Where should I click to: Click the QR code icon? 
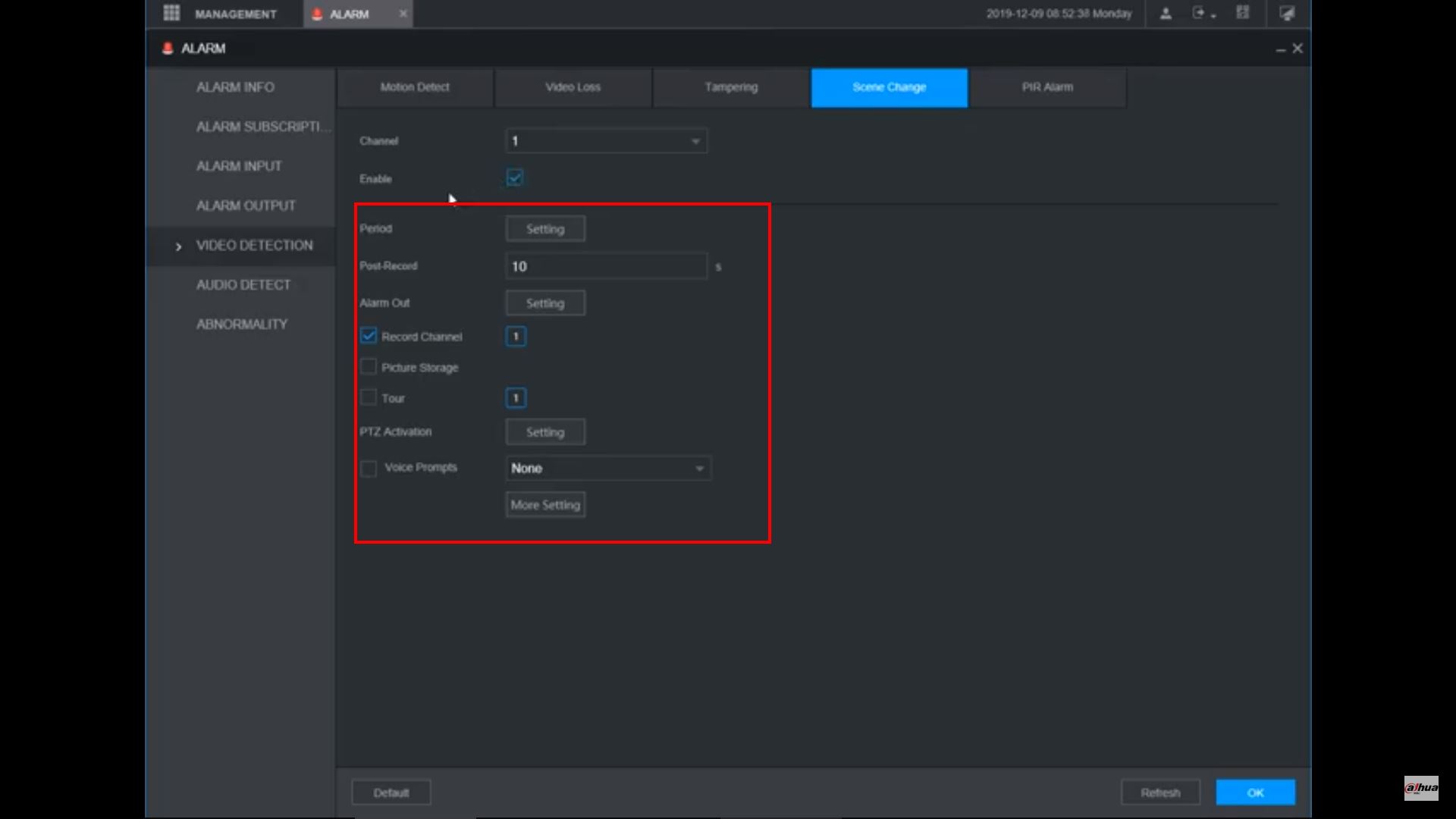point(1242,13)
